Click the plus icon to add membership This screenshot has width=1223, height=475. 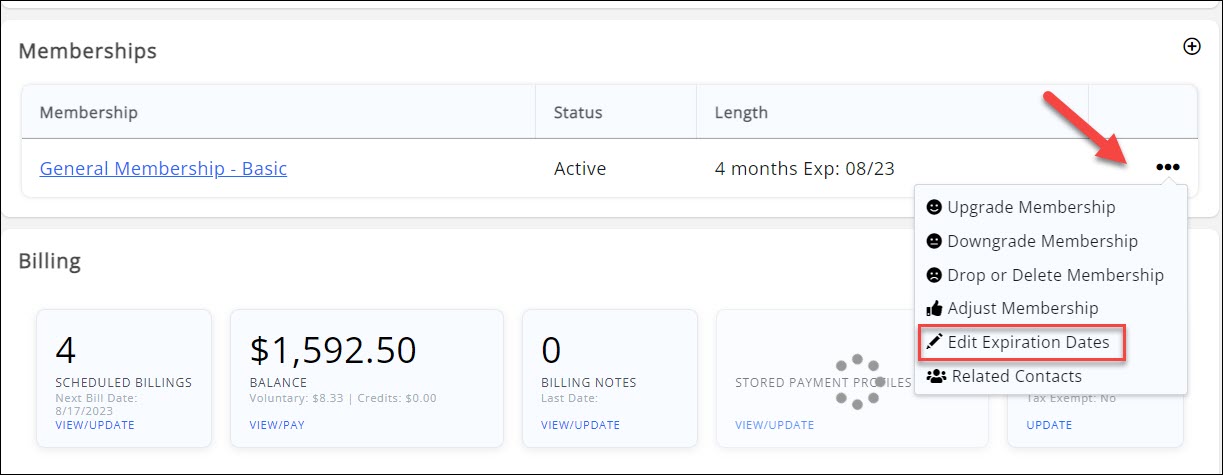pyautogui.click(x=1191, y=46)
